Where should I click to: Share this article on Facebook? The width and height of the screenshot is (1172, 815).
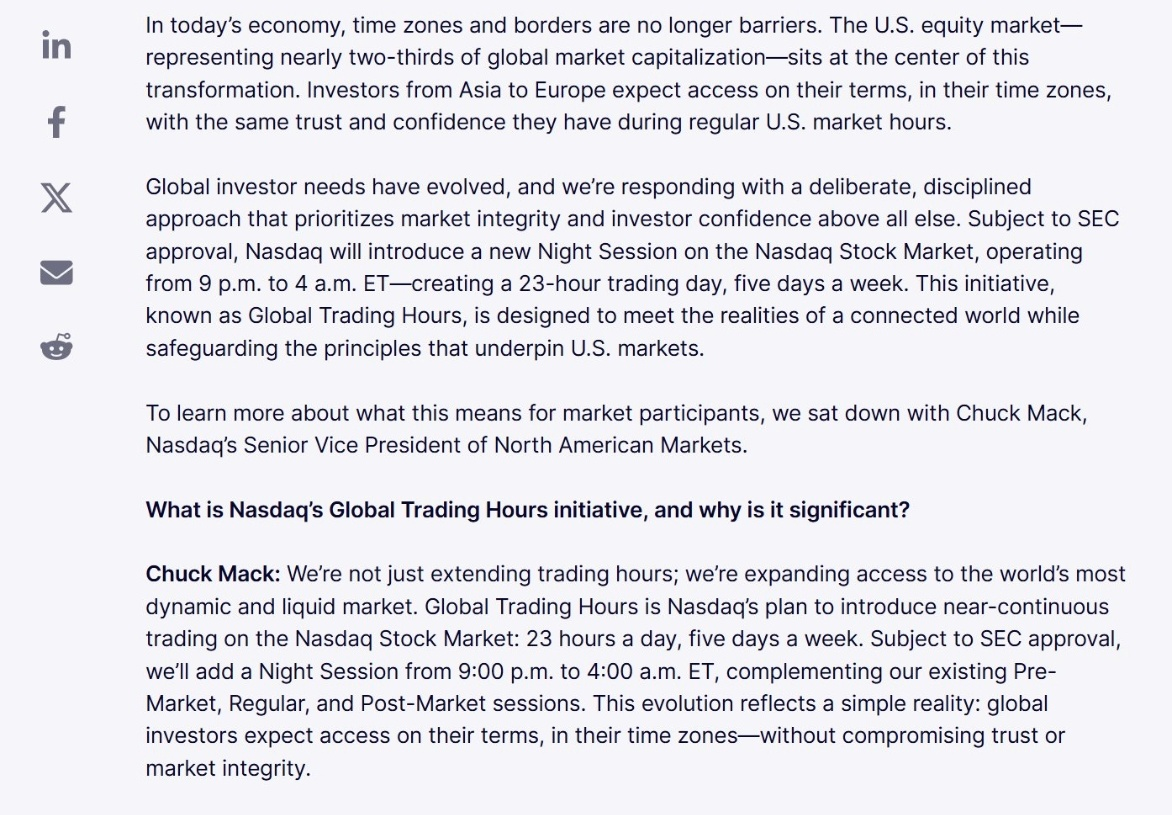[x=56, y=122]
